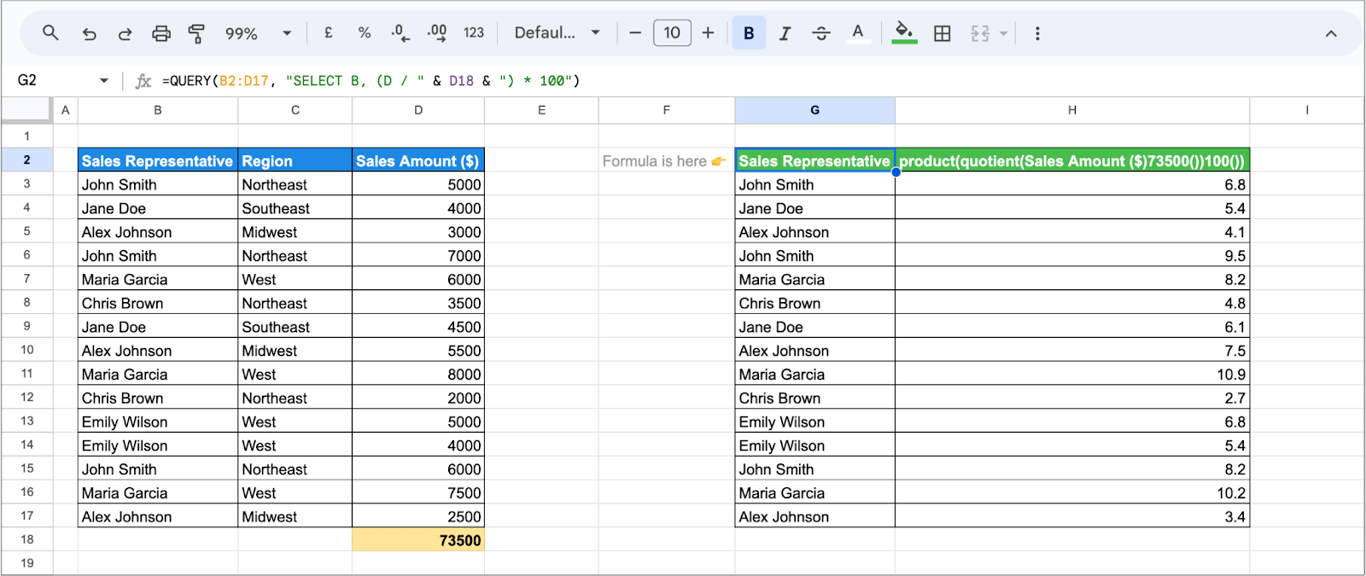Select the cell showing 9.5
Screen dimensions: 1366x576
coord(1072,255)
